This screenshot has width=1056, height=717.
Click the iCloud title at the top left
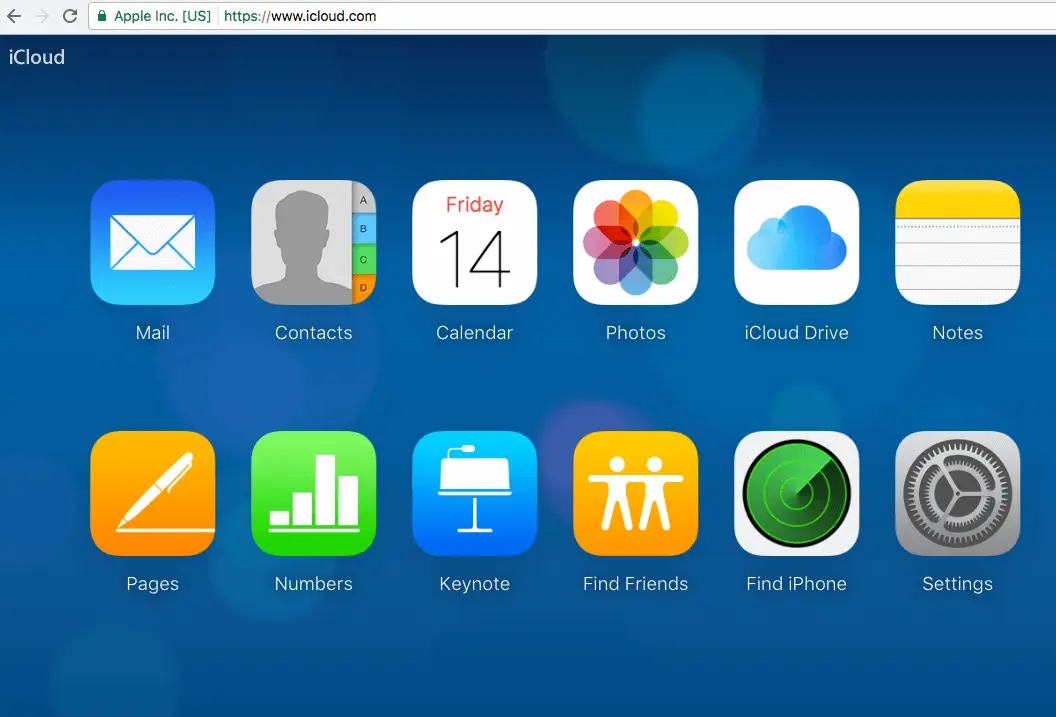37,57
